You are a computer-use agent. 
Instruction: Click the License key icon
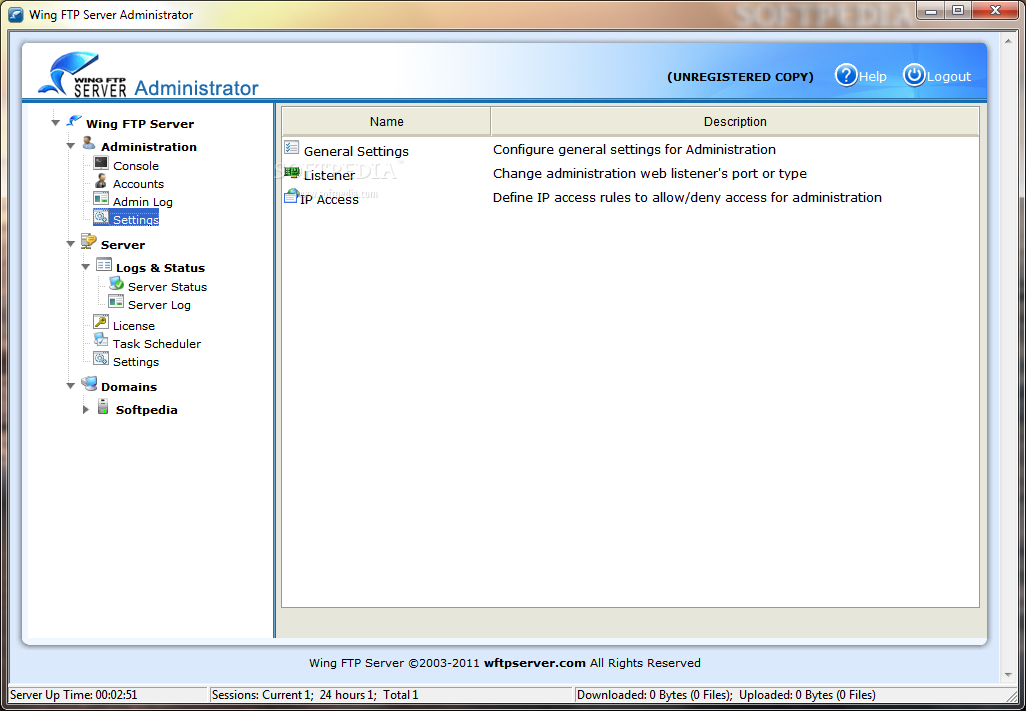click(101, 322)
